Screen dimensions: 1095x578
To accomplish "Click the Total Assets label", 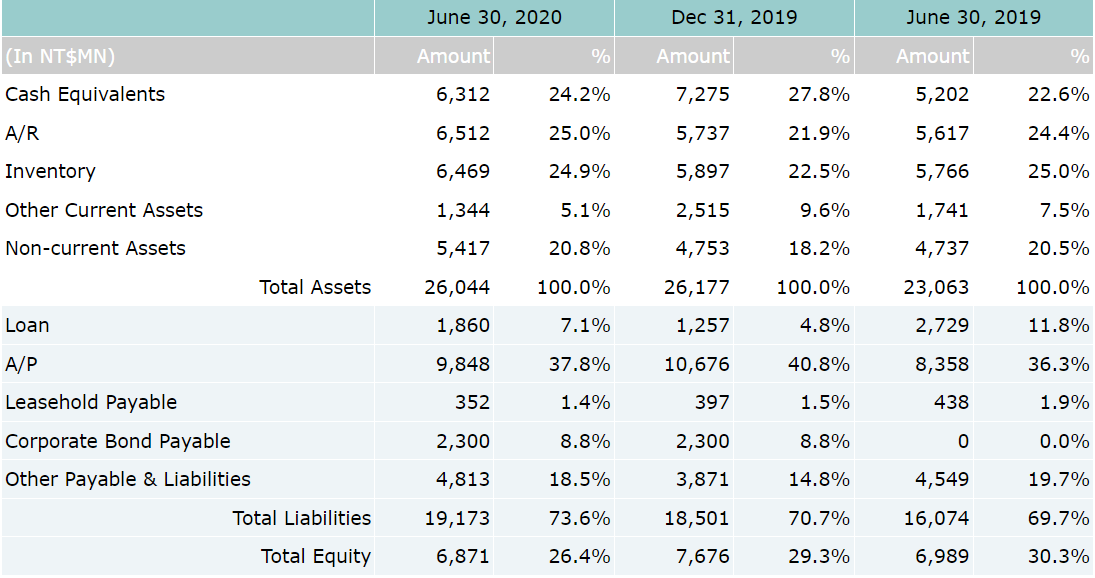I will click(315, 287).
